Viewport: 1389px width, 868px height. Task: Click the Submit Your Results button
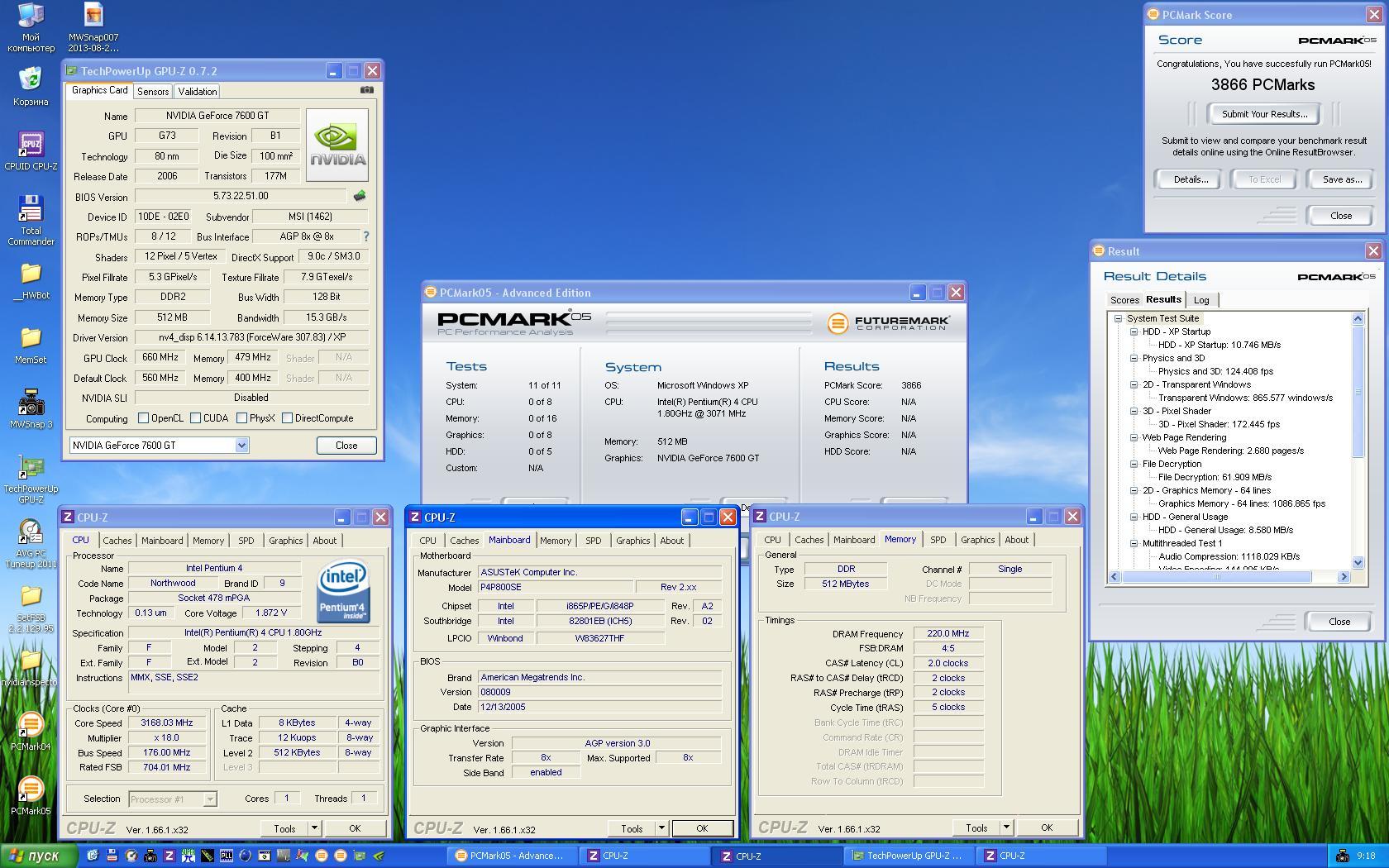[x=1264, y=114]
